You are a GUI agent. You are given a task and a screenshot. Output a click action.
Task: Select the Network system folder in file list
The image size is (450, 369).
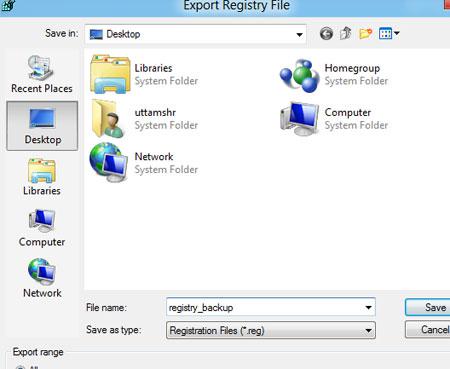point(144,163)
